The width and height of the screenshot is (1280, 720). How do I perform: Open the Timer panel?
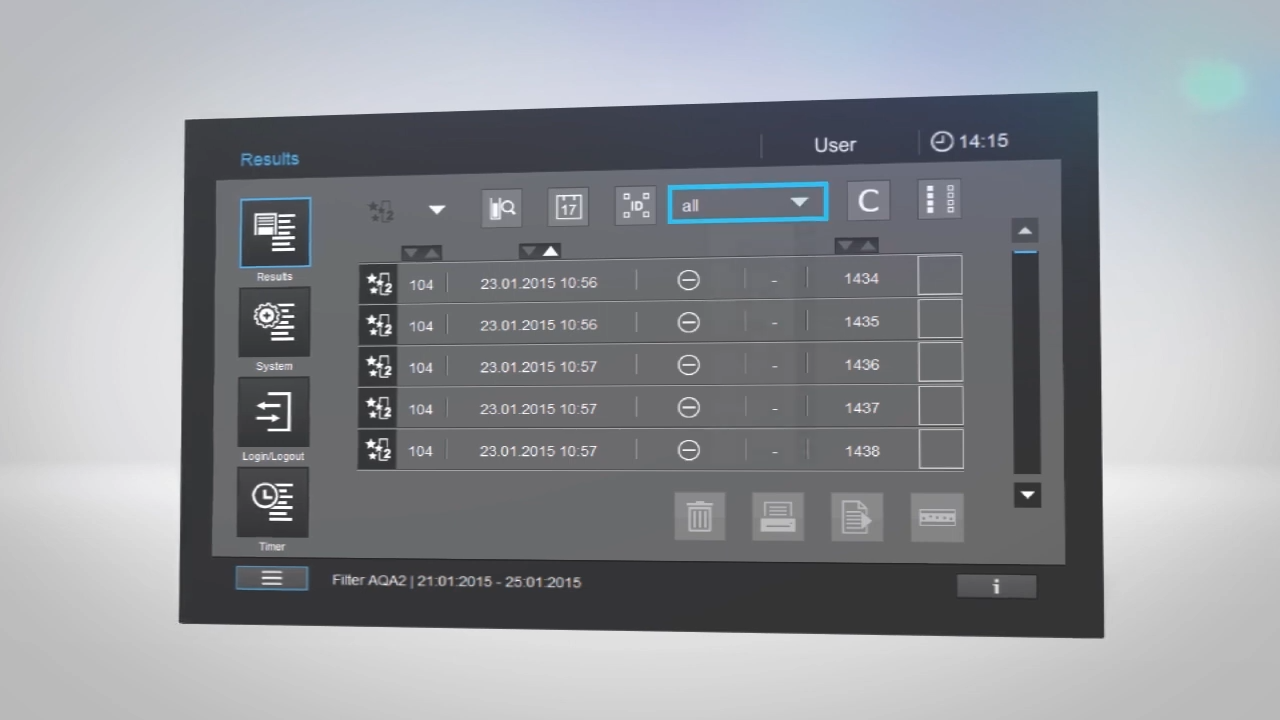[273, 501]
